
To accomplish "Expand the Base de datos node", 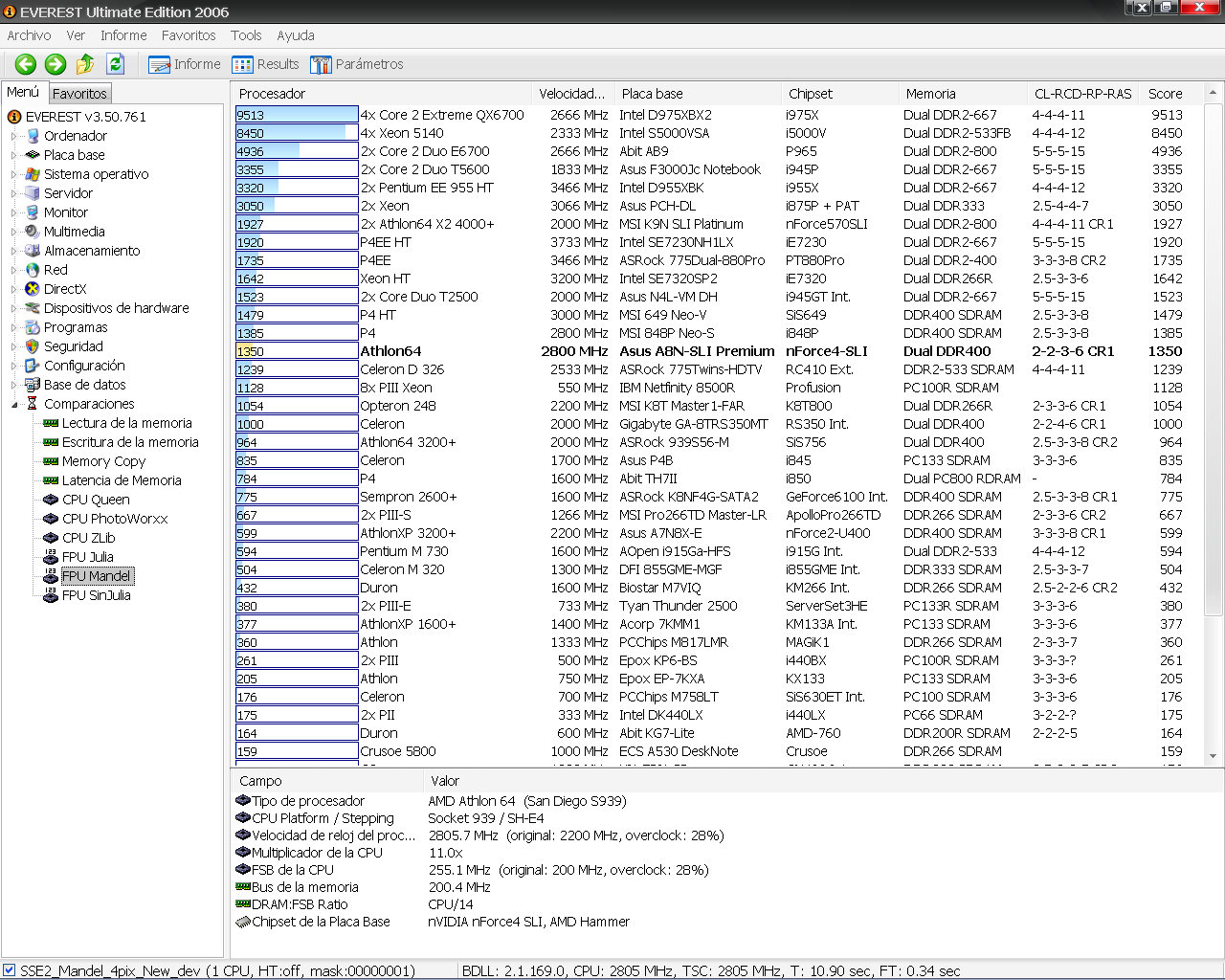I will [14, 385].
